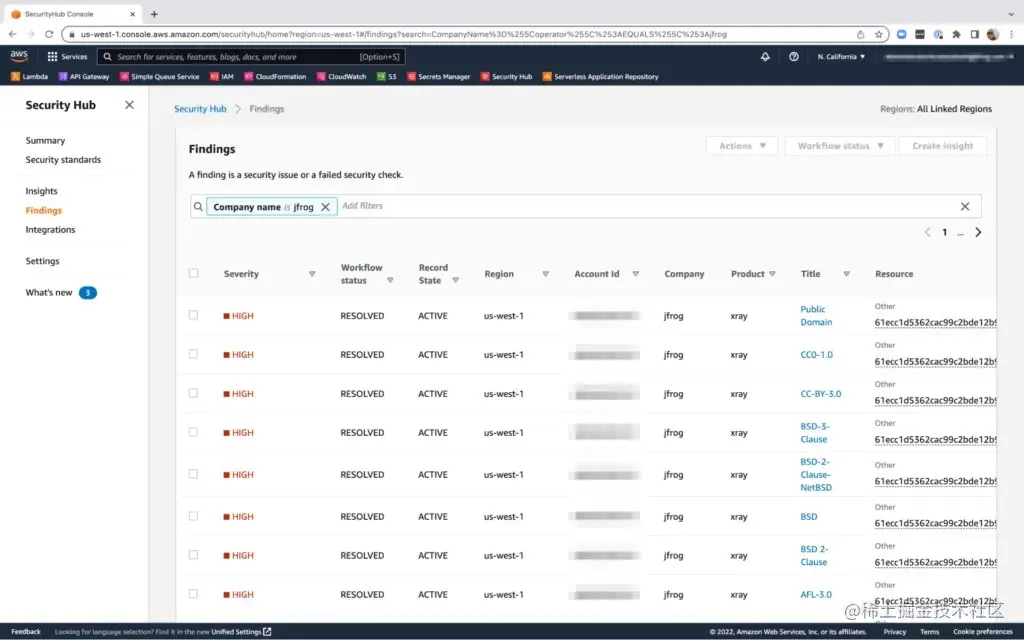This screenshot has width=1024, height=640.
Task: Check the BSD 2-Clause finding row
Action: pos(193,554)
